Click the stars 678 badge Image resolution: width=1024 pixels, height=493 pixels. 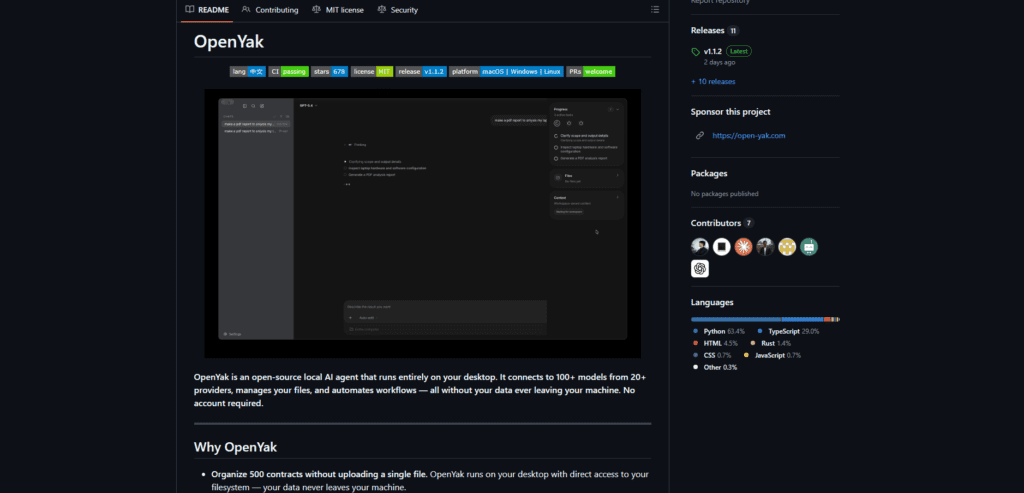coord(329,71)
